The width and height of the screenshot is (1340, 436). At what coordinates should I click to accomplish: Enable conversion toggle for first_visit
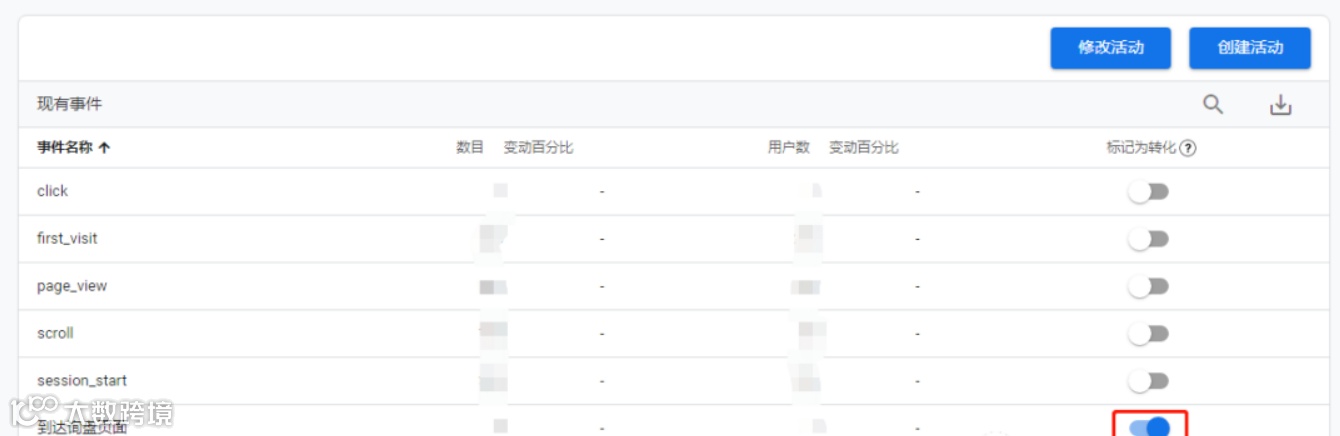pyautogui.click(x=1148, y=239)
